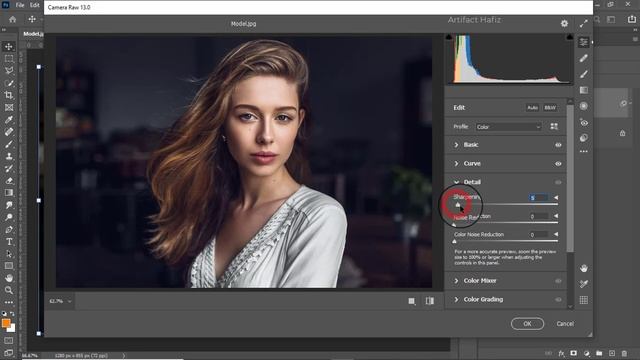Collapse the Detail panel
Image resolution: width=640 pixels, height=360 pixels.
pos(456,182)
